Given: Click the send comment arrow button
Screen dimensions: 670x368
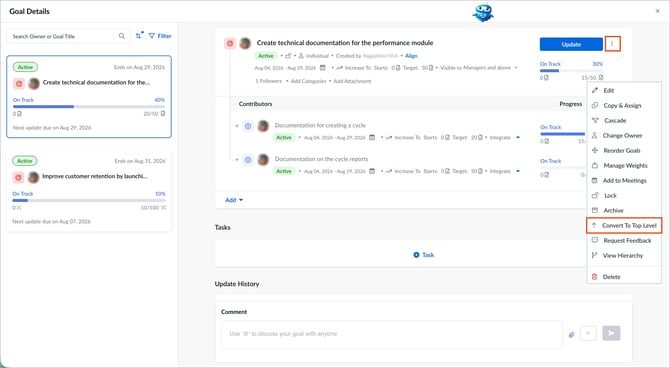Looking at the screenshot, I should [x=611, y=333].
